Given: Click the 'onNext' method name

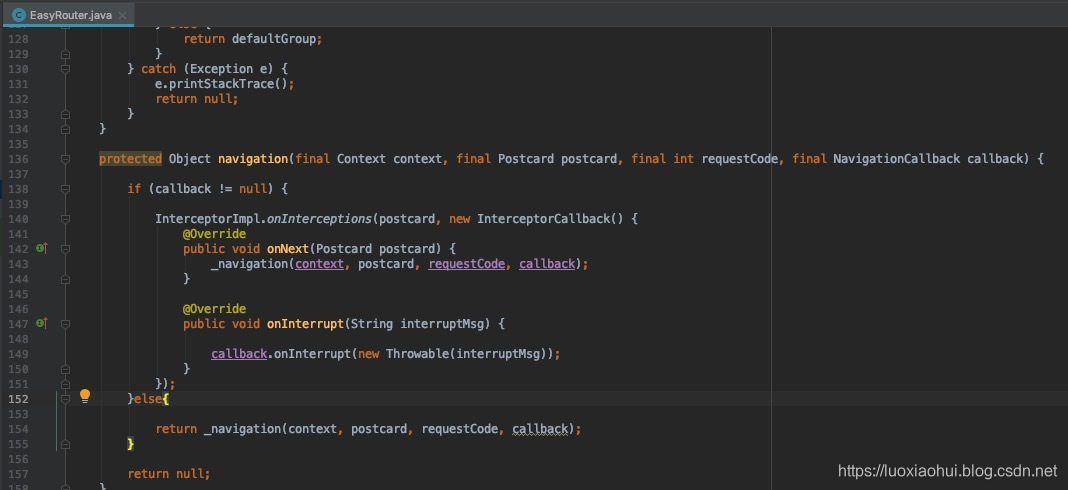Looking at the screenshot, I should point(287,249).
